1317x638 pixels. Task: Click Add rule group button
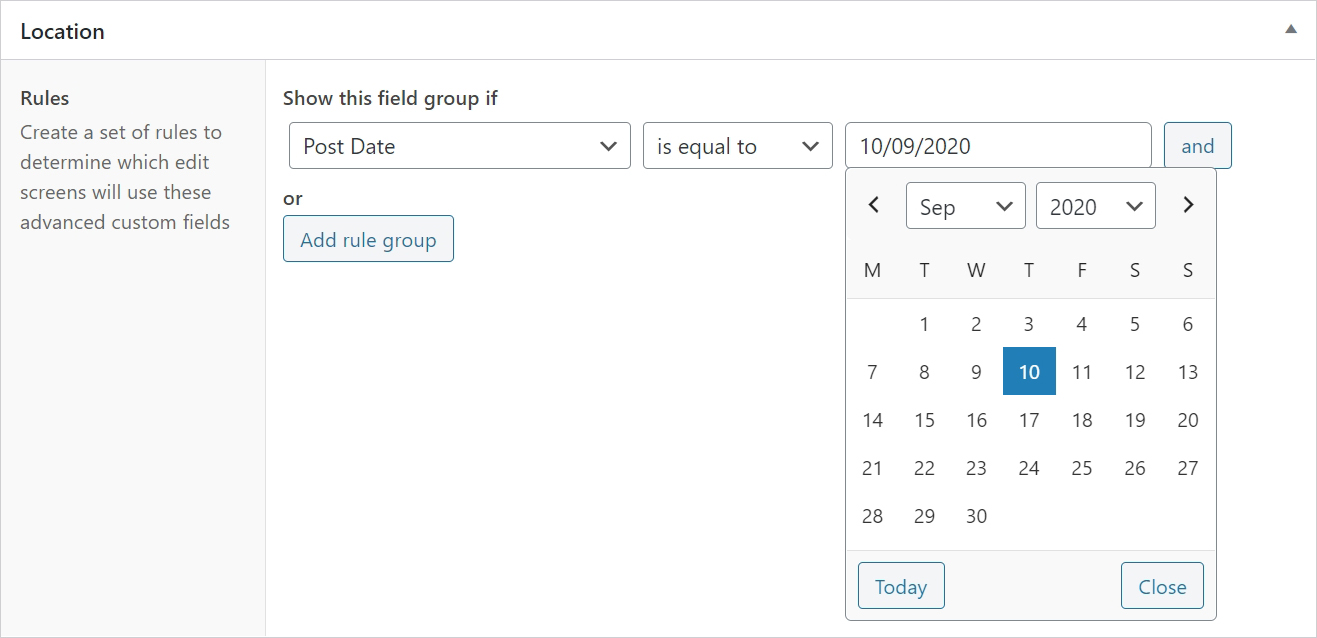(368, 239)
